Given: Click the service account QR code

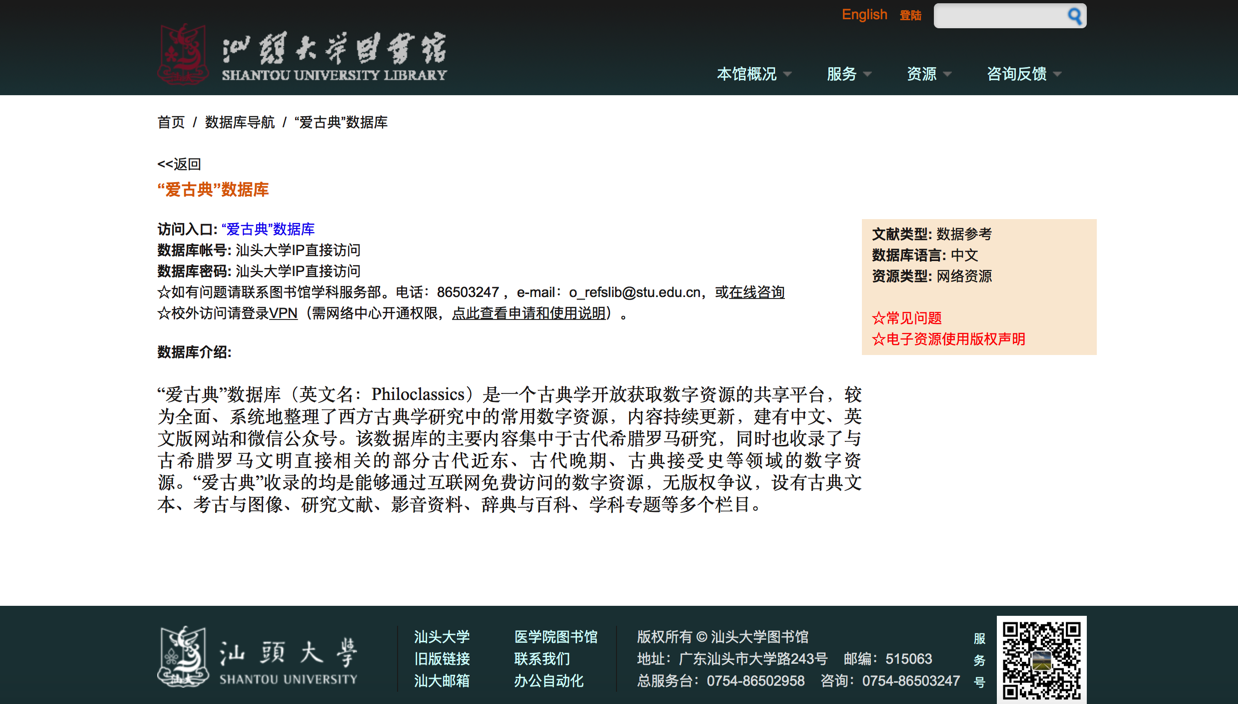Looking at the screenshot, I should (x=1041, y=660).
